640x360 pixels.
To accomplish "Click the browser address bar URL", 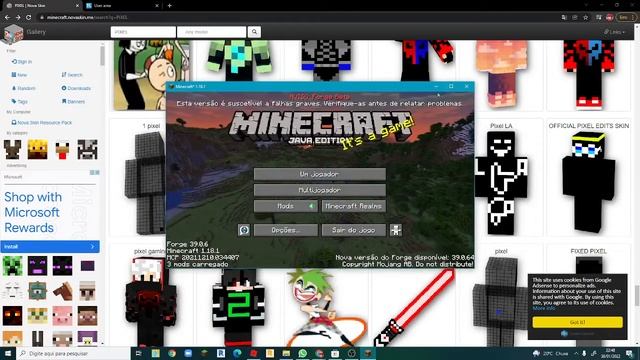I will pos(87,18).
